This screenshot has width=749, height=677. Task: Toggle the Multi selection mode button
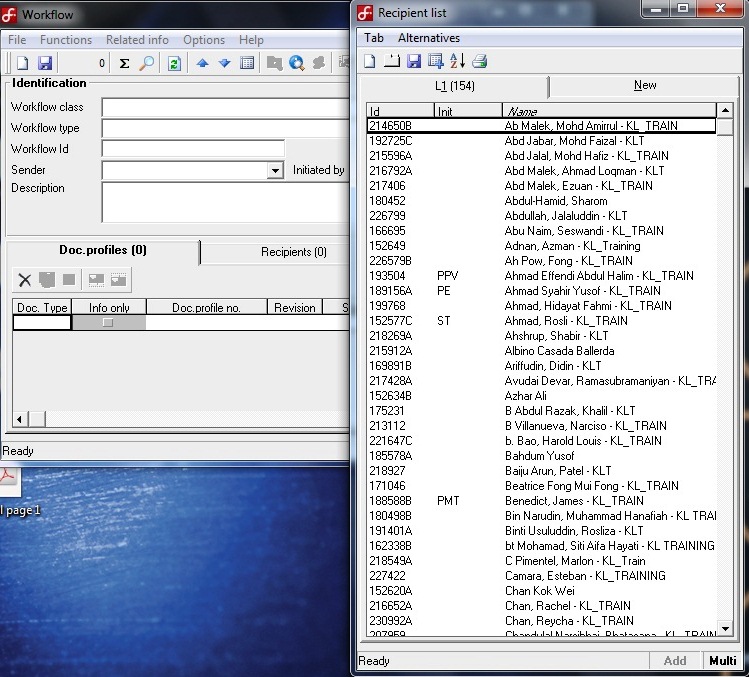pos(722,660)
